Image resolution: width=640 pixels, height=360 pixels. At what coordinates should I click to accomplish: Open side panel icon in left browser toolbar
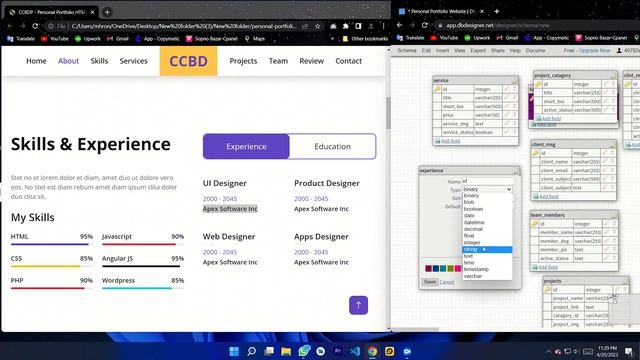pos(358,26)
